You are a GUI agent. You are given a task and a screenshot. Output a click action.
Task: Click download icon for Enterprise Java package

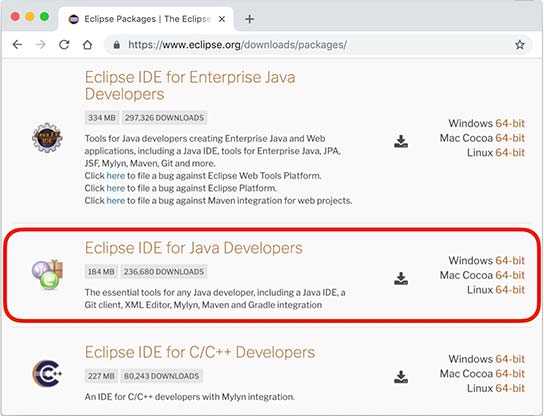[401, 141]
